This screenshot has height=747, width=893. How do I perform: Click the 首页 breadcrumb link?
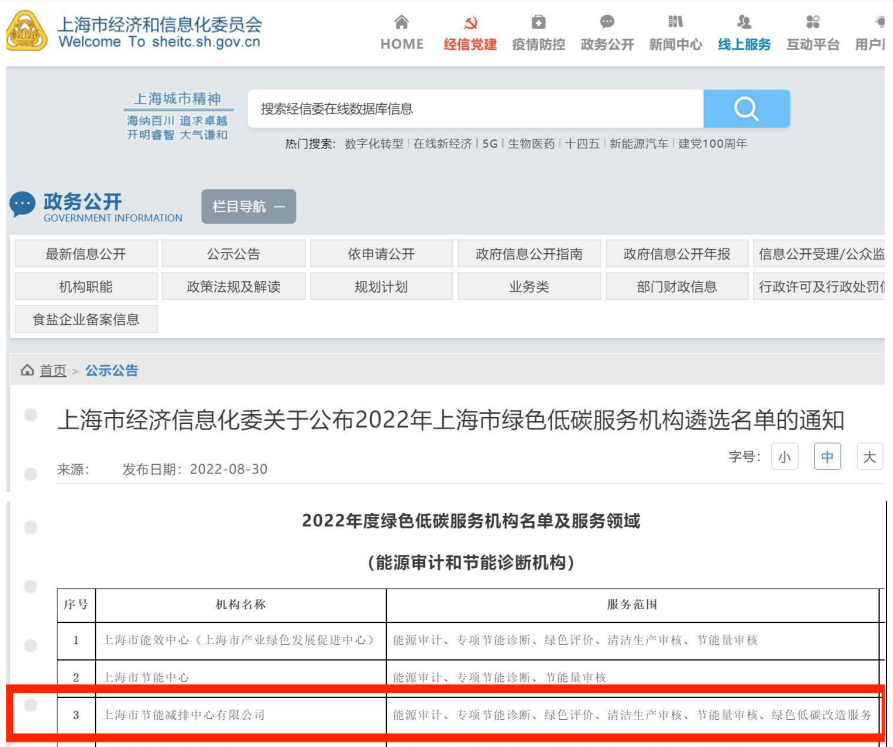point(53,371)
